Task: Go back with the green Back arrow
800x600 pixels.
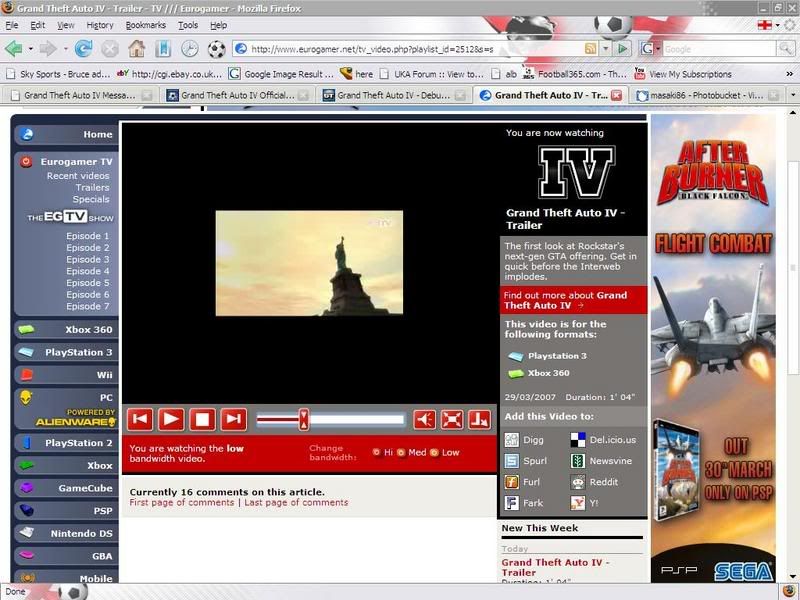Action: (14, 49)
